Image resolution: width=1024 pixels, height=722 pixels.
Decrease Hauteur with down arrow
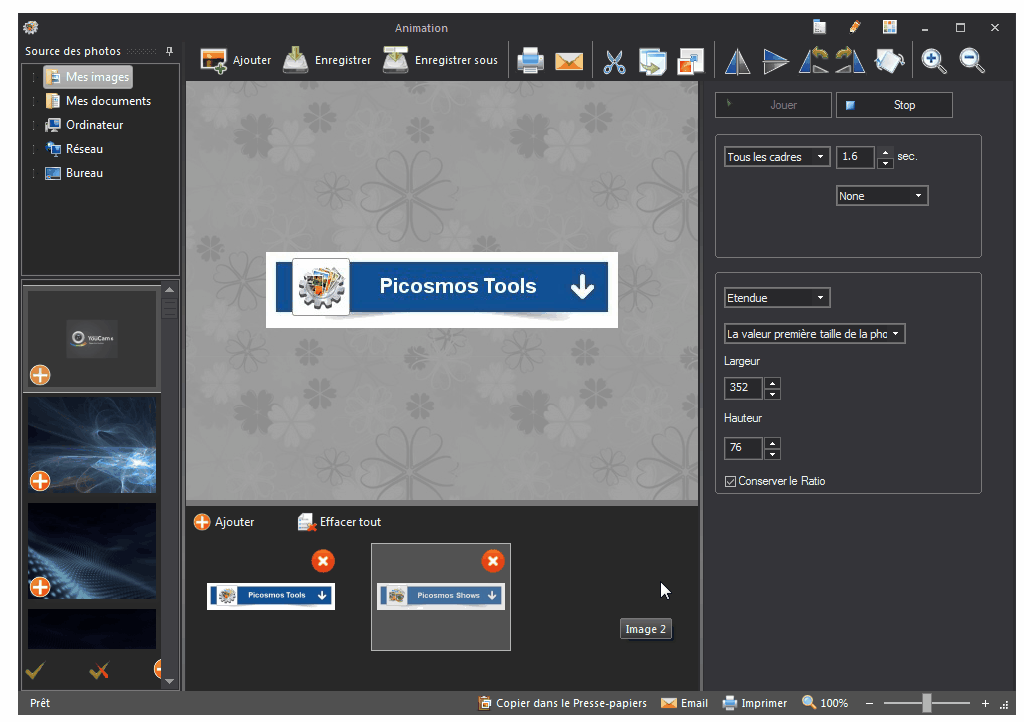773,454
